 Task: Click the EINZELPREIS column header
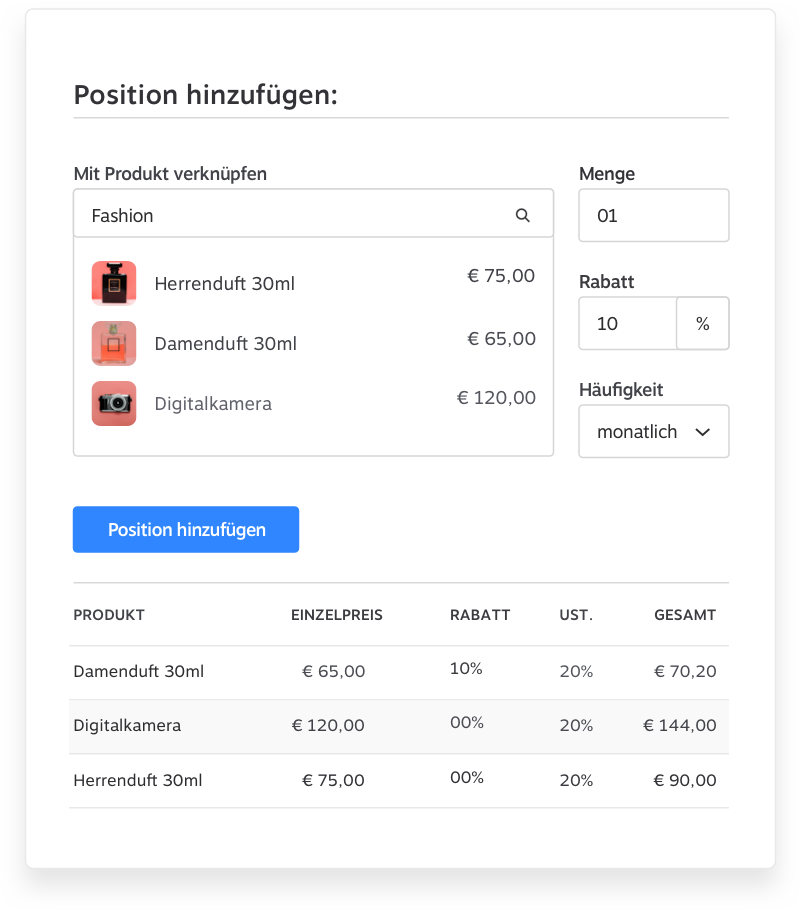point(337,615)
